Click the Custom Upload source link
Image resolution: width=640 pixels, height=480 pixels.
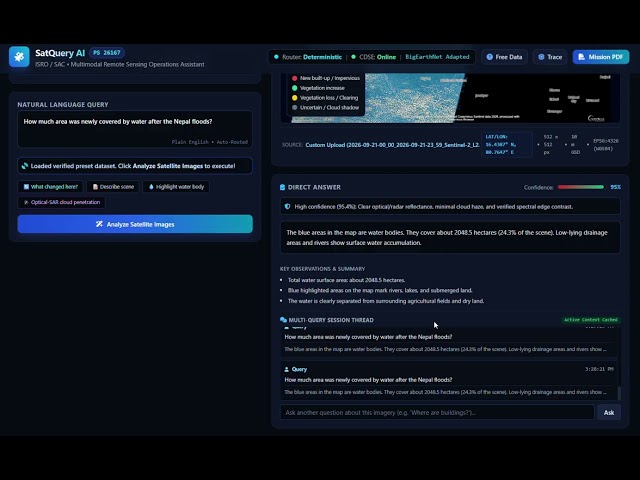(x=392, y=145)
